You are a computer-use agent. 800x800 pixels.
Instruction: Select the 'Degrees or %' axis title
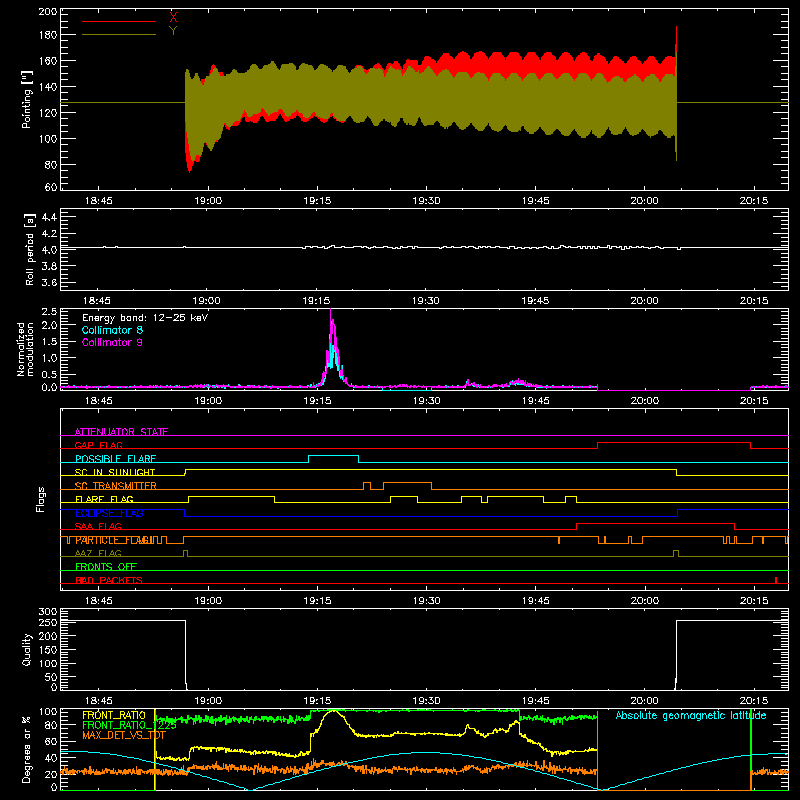click(27, 749)
